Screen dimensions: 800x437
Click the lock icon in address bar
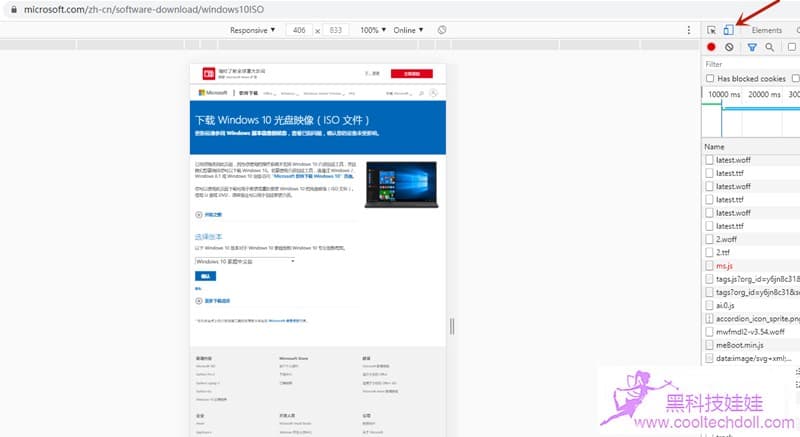coord(14,9)
